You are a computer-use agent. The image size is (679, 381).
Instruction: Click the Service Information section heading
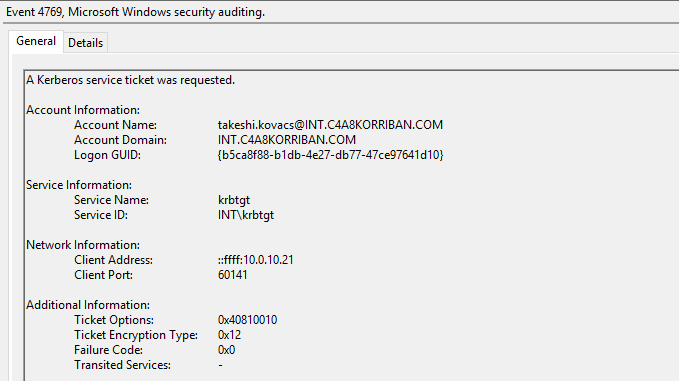tap(79, 185)
